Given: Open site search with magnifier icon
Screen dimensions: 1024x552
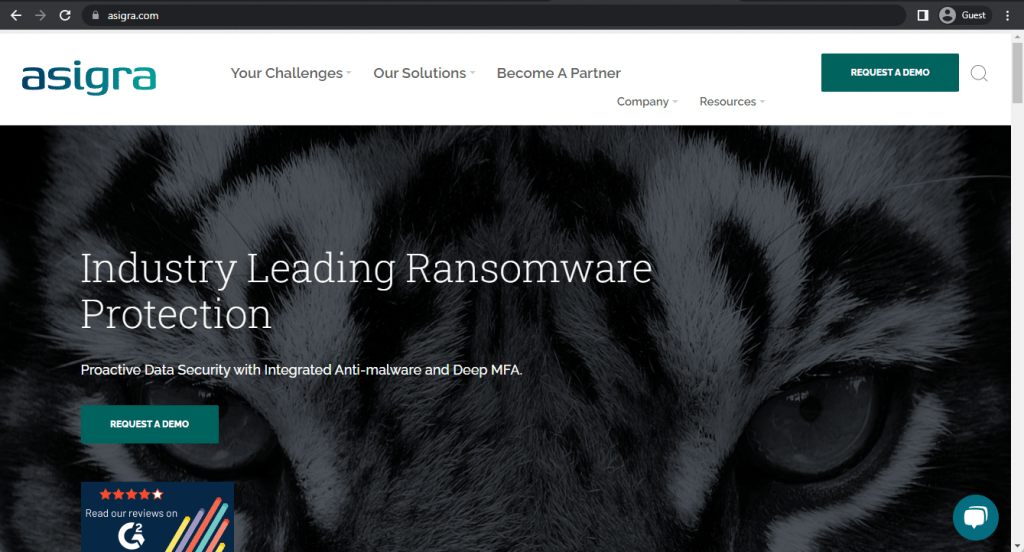Looking at the screenshot, I should (978, 73).
